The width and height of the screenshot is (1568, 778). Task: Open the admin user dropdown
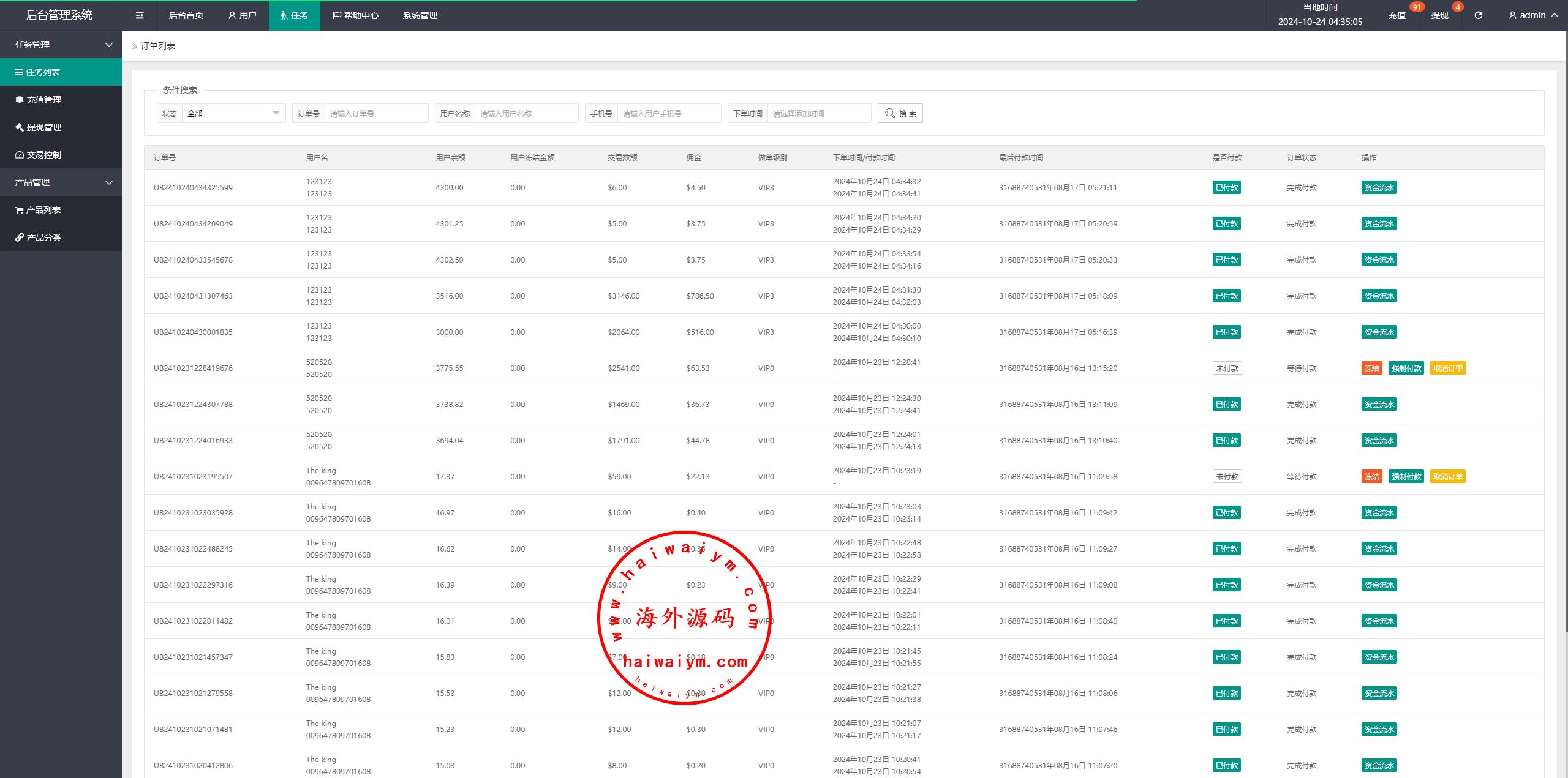point(1533,15)
